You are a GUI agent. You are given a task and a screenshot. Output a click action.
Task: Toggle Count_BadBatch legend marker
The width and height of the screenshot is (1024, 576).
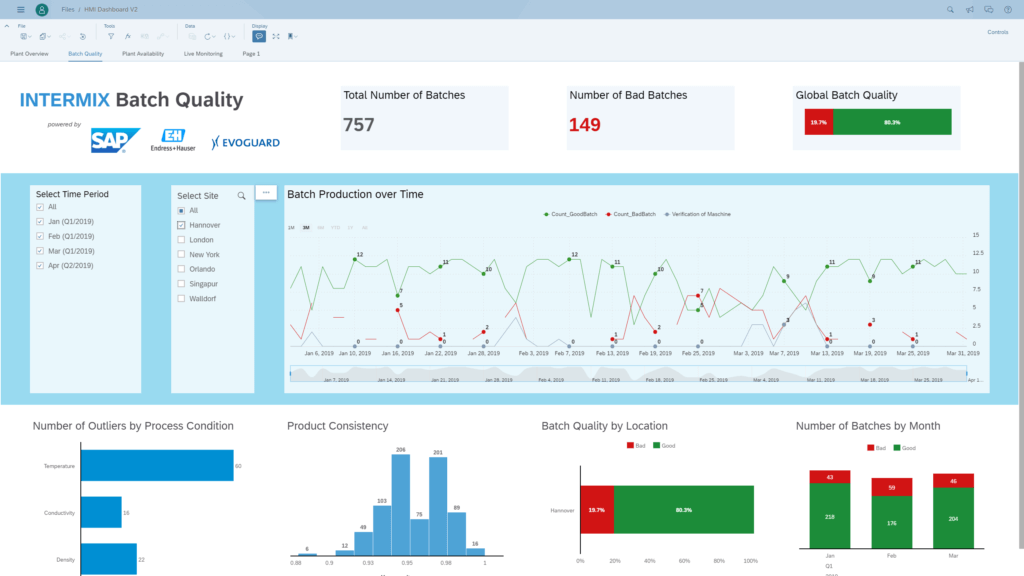(x=608, y=214)
